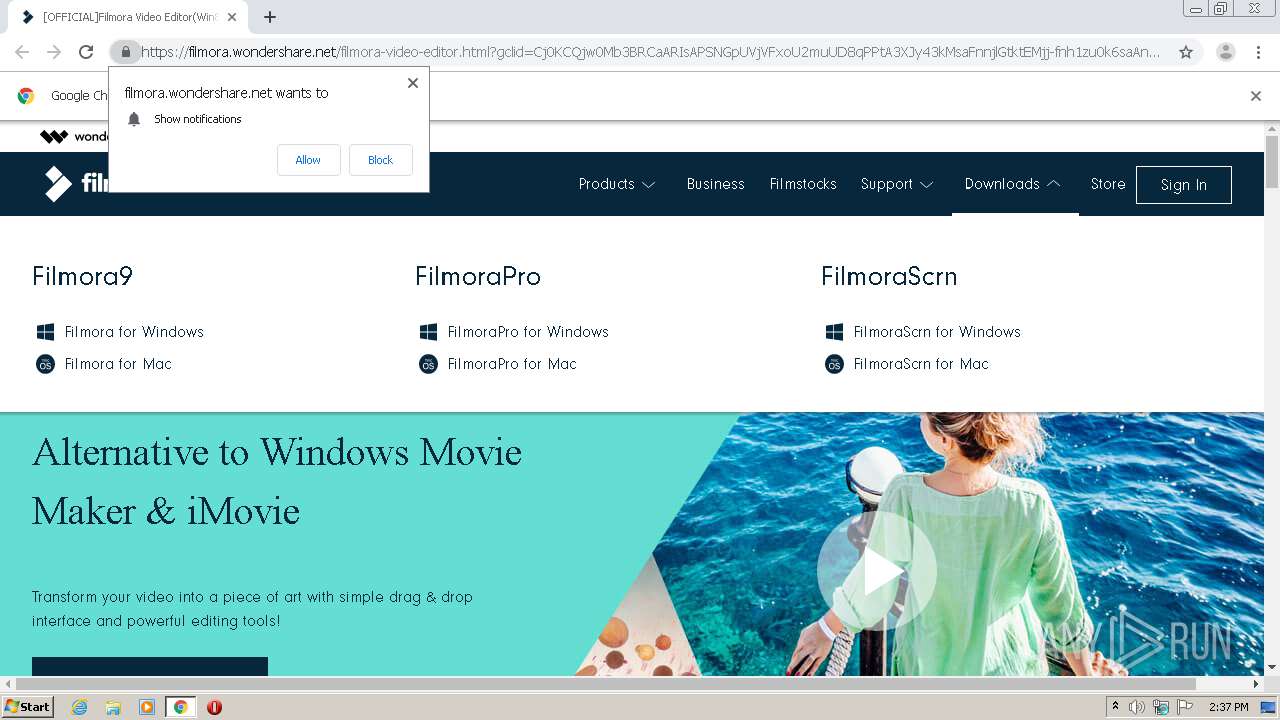Viewport: 1280px width, 720px height.
Task: Click the scroll down arrow
Action: (x=1272, y=667)
